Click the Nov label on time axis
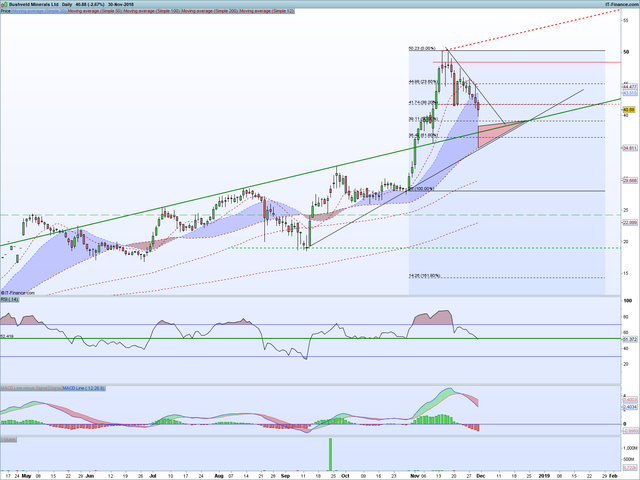This screenshot has height=480, width=640. 415,476
